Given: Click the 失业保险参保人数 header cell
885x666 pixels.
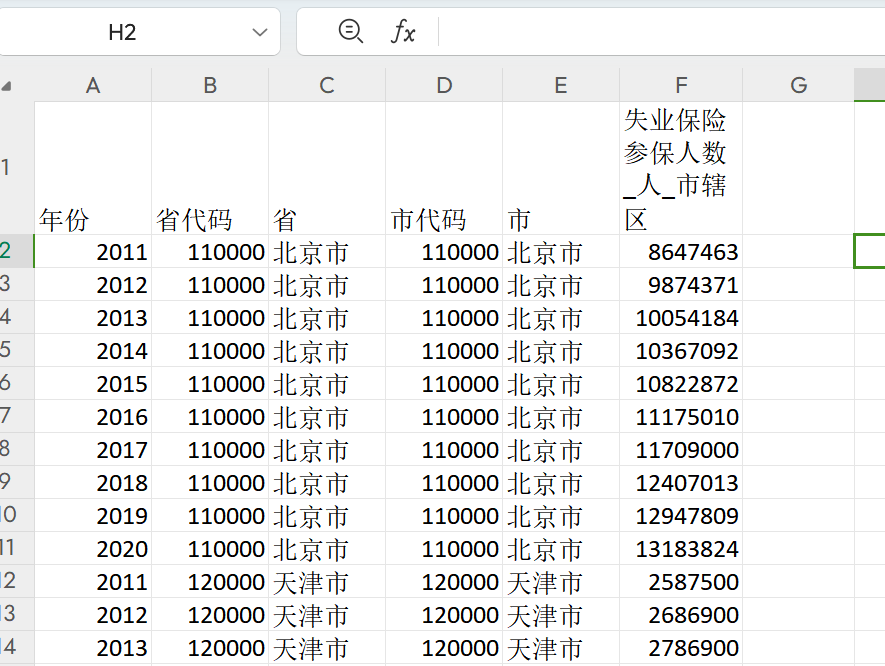Looking at the screenshot, I should [x=681, y=168].
